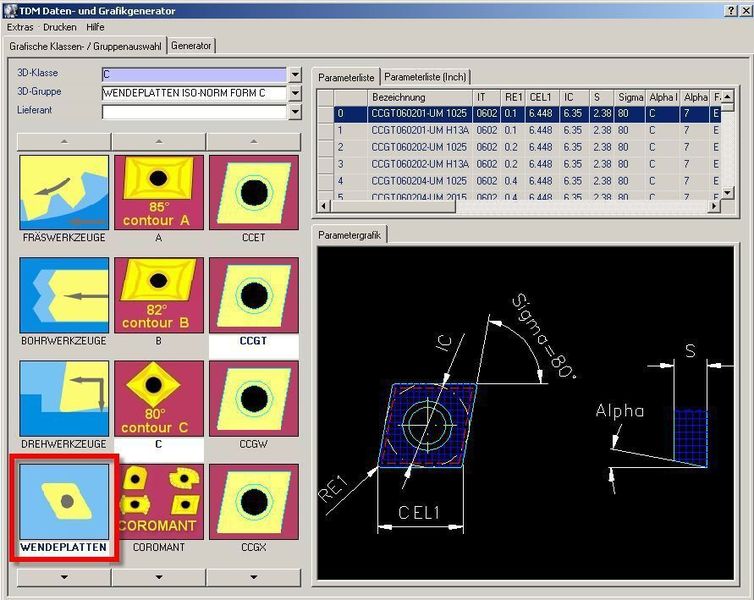Open the COROMANT supplier group icon
The image size is (754, 600).
[x=158, y=502]
